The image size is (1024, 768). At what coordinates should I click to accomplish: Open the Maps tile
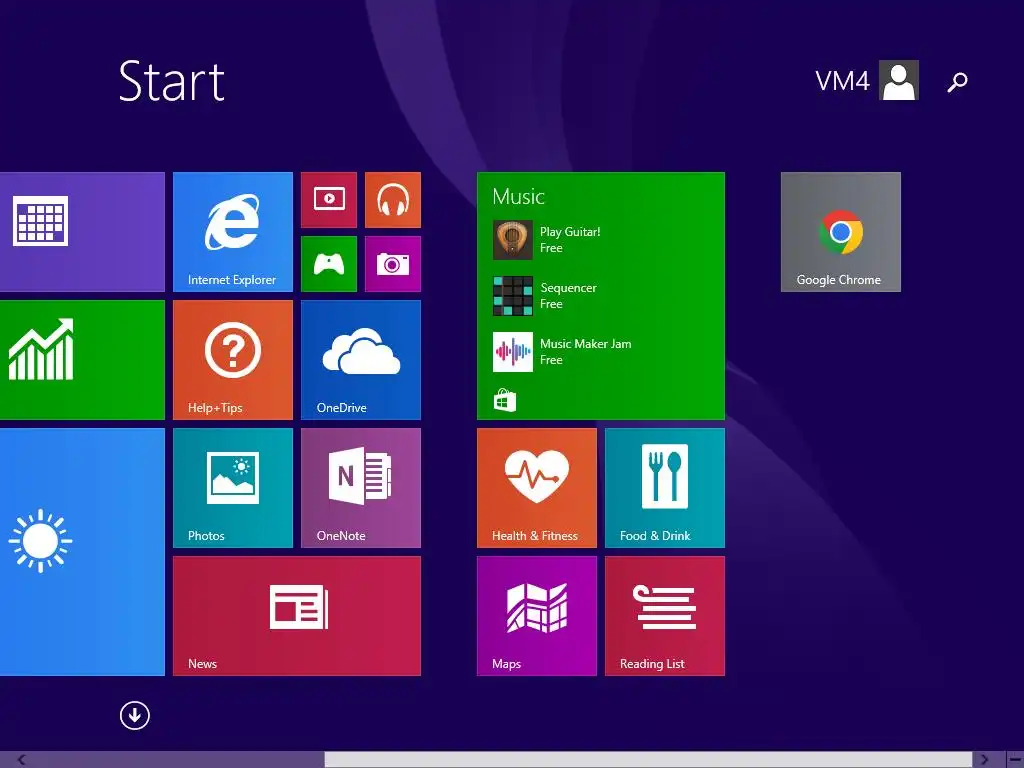tap(537, 616)
